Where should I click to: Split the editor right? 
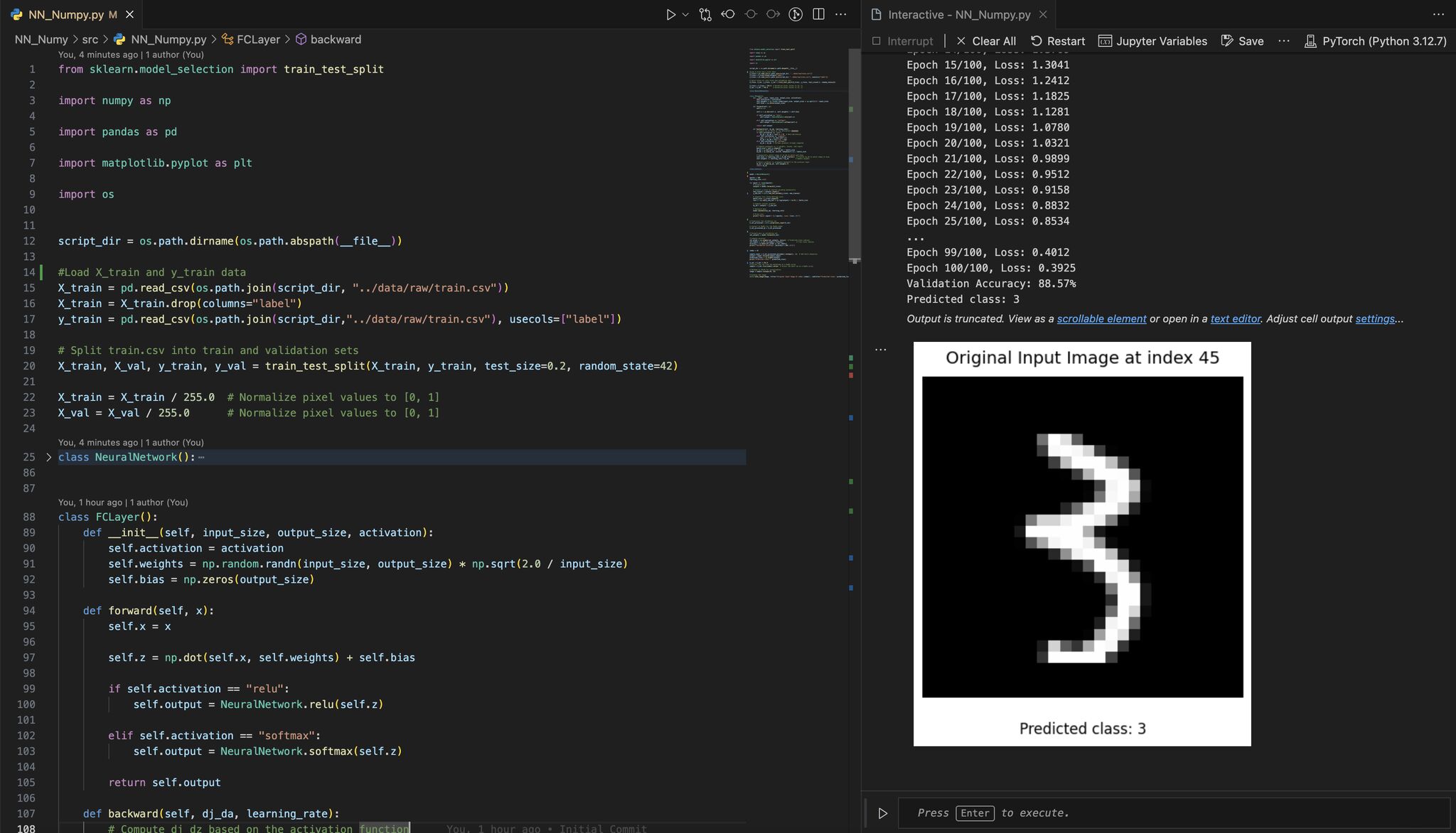tap(818, 14)
